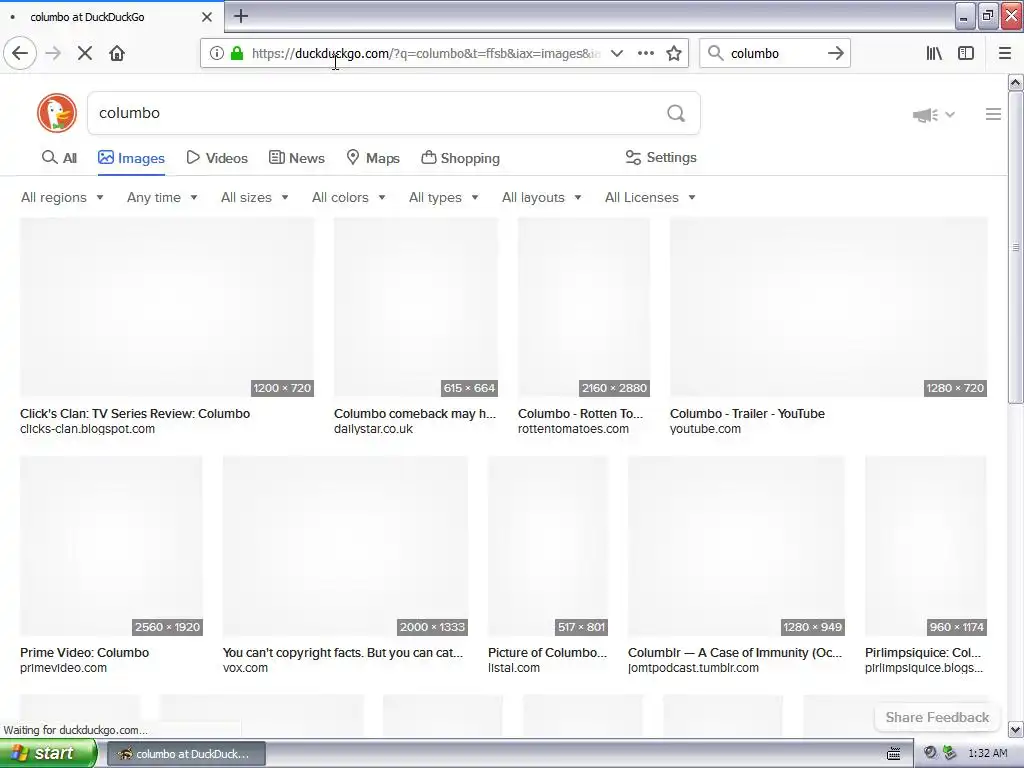The height and width of the screenshot is (768, 1024).
Task: Click the rottentomatoes.com source text
Action: [573, 429]
